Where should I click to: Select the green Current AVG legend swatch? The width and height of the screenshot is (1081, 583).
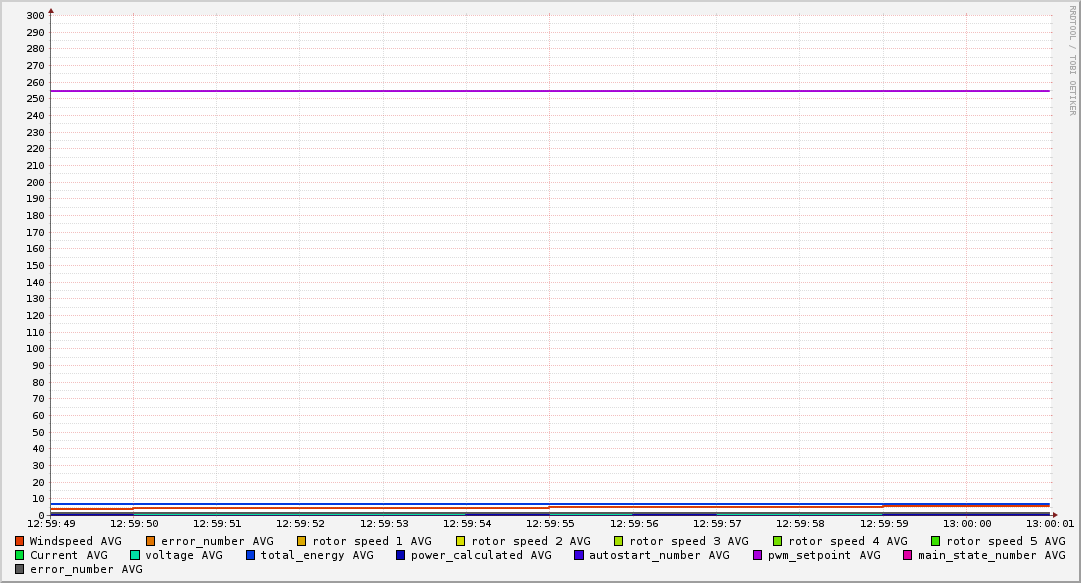click(20, 555)
